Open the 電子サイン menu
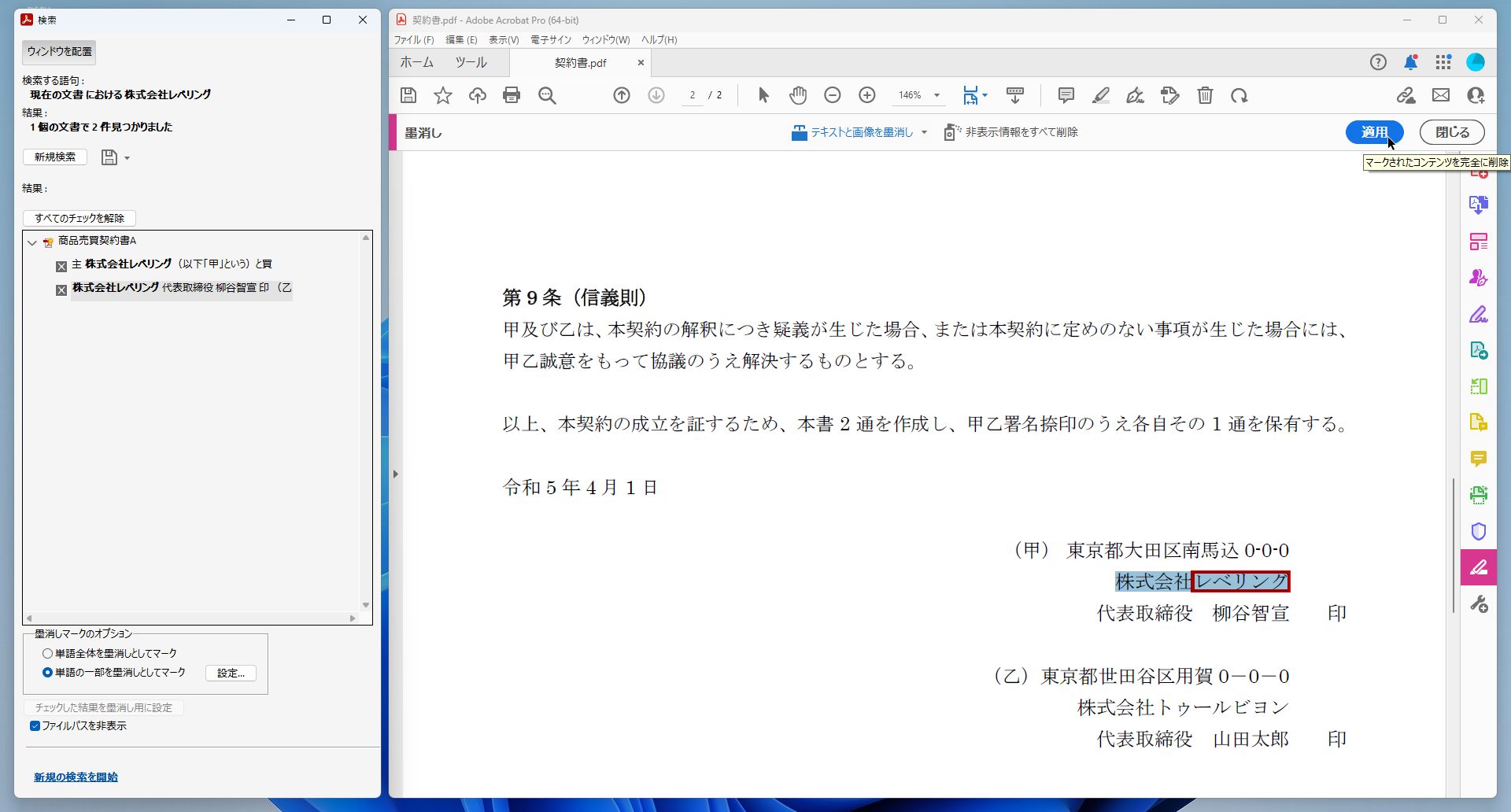This screenshot has height=812, width=1511. (551, 39)
